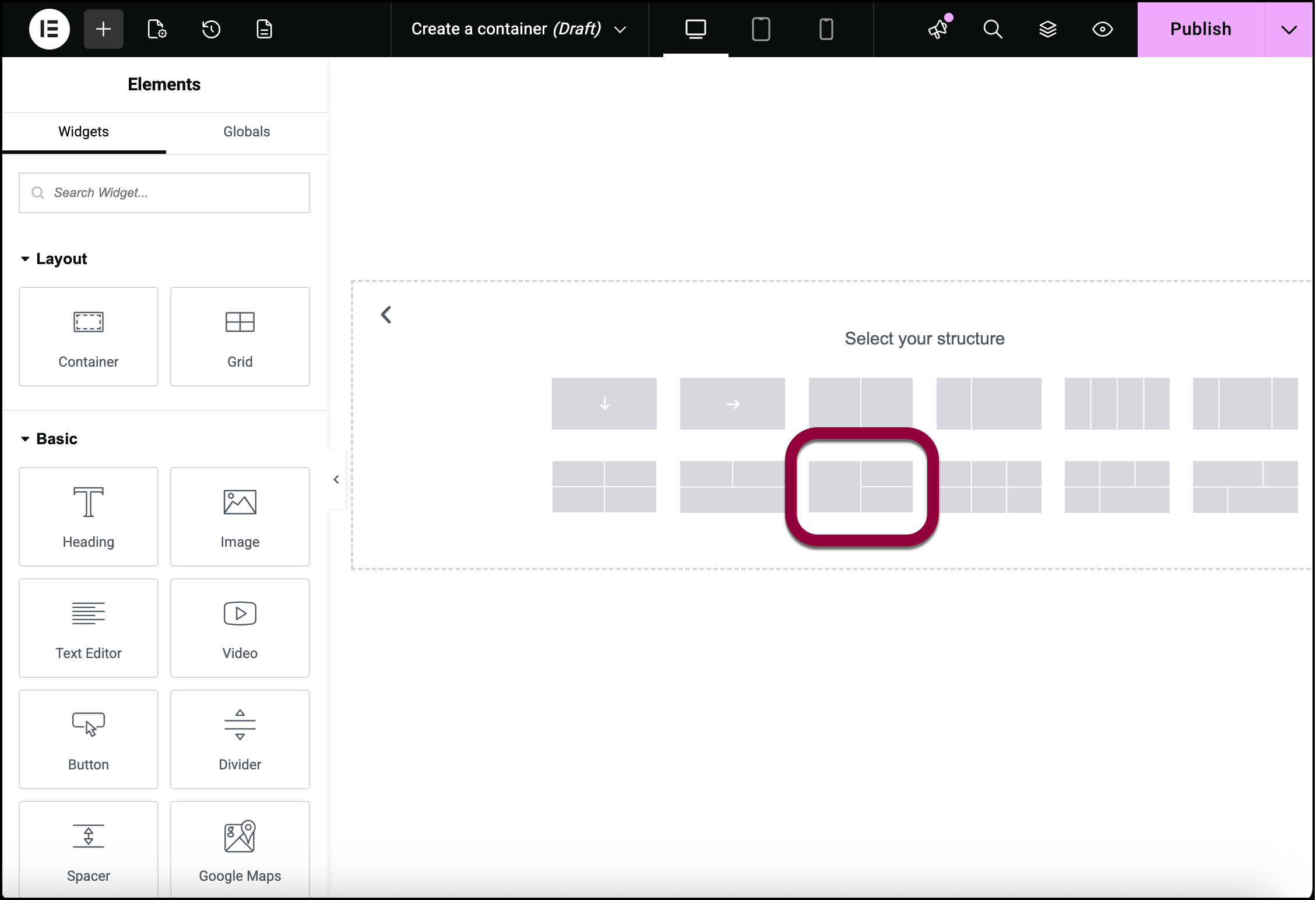Click the Elementor logo menu icon
Image resolution: width=1316 pixels, height=900 pixels.
click(50, 29)
